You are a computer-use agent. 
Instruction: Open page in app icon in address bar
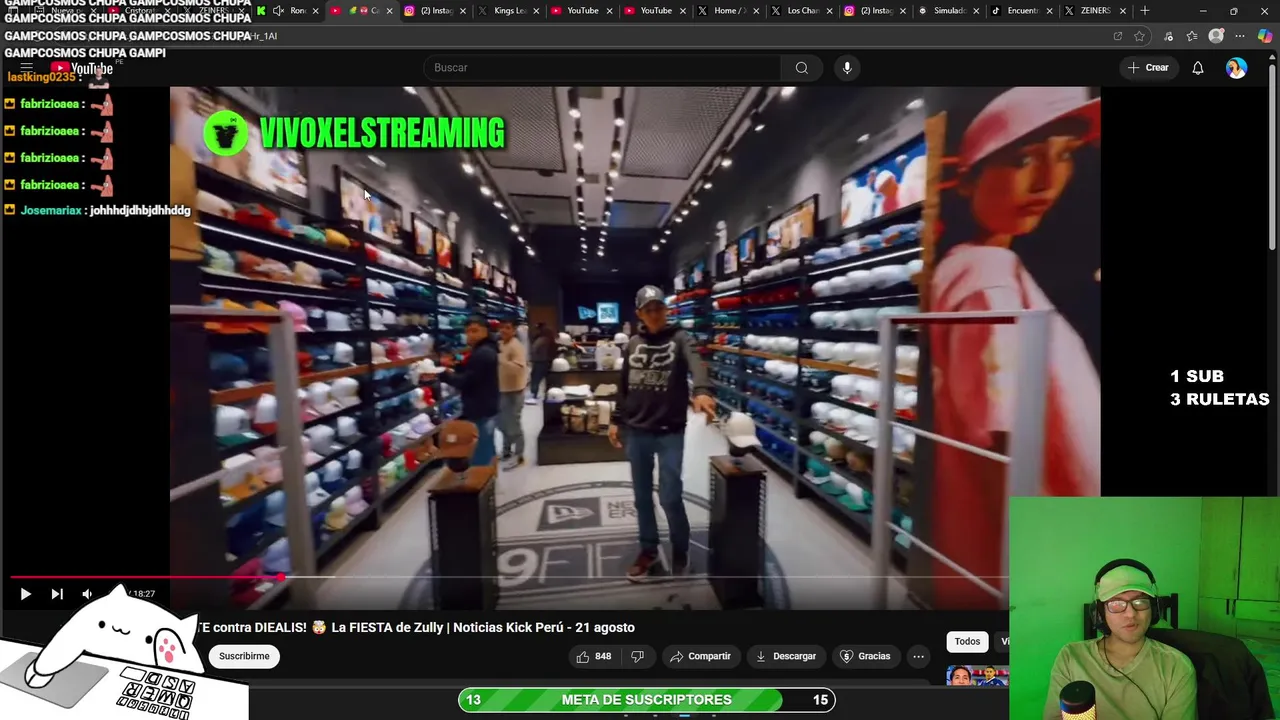point(1117,36)
